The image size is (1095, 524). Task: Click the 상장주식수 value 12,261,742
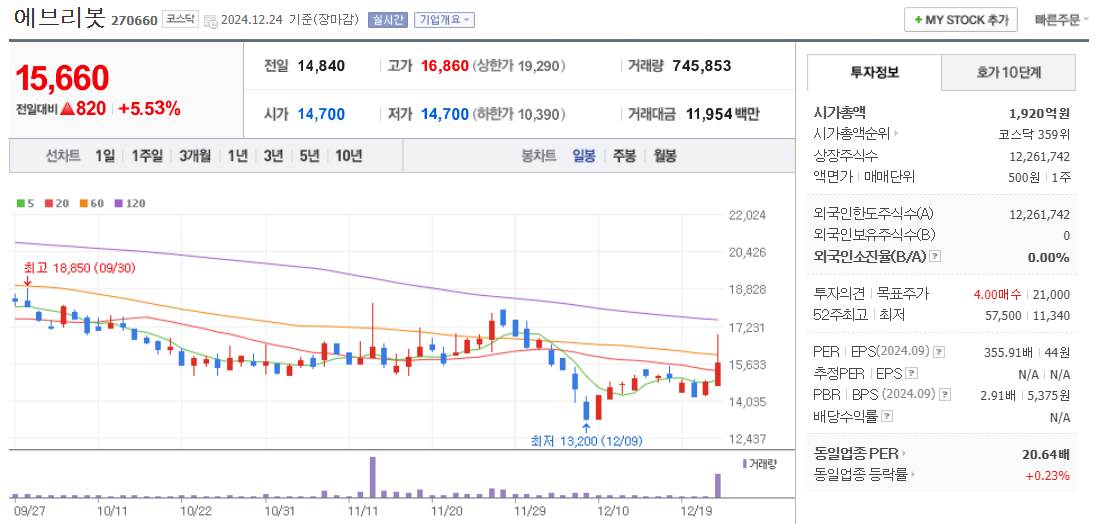point(1039,156)
